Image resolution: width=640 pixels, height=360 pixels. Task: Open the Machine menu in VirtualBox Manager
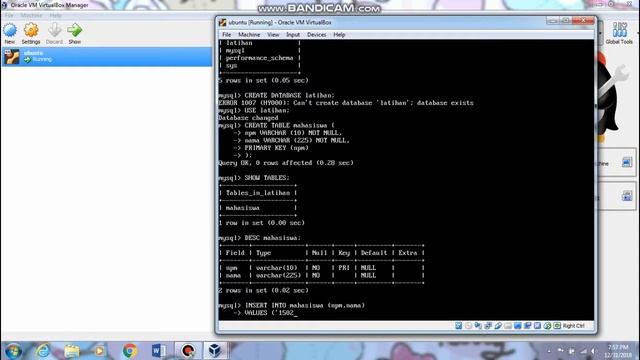click(x=31, y=15)
